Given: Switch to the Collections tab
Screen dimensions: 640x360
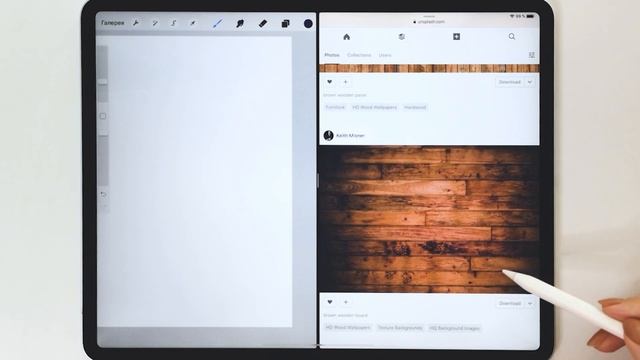Looking at the screenshot, I should tap(359, 55).
